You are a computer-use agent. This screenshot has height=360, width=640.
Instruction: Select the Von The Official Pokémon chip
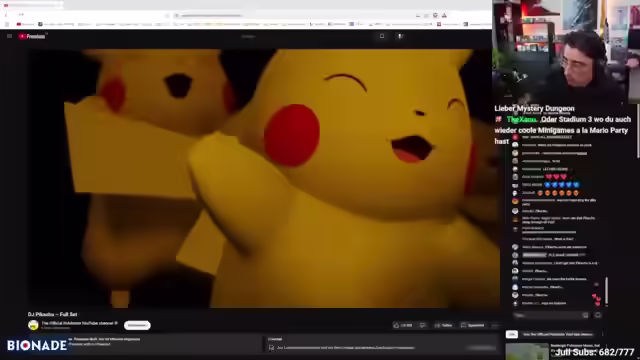point(558,334)
